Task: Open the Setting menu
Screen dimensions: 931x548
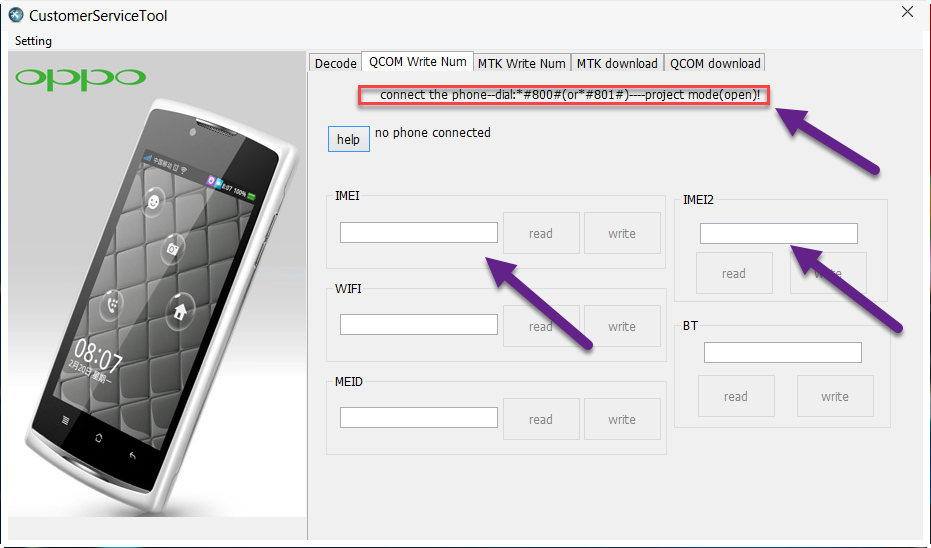Action: tap(33, 41)
